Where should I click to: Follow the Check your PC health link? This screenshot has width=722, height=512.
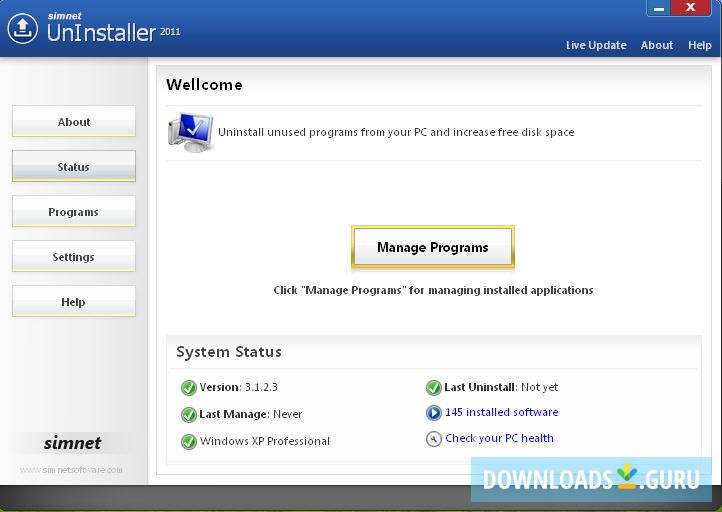pos(499,438)
